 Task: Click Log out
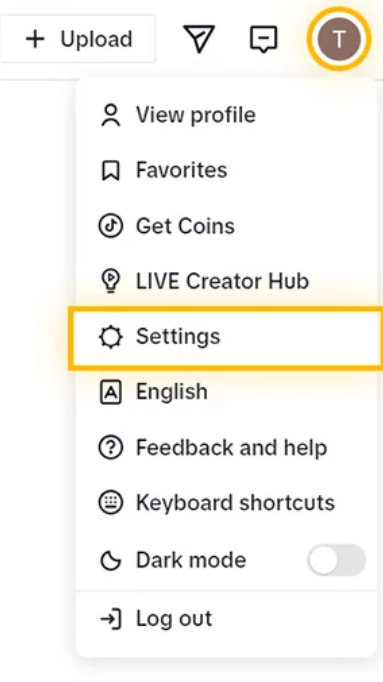coord(226,618)
